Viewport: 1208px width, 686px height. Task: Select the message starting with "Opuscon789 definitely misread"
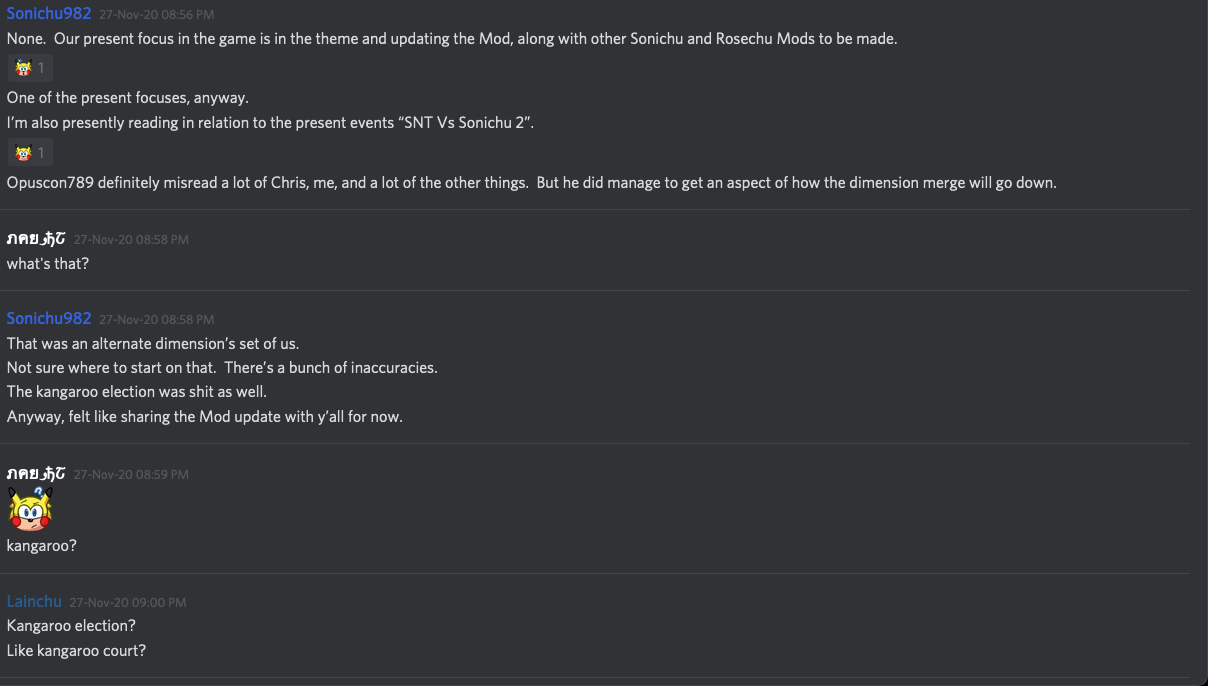coord(531,183)
